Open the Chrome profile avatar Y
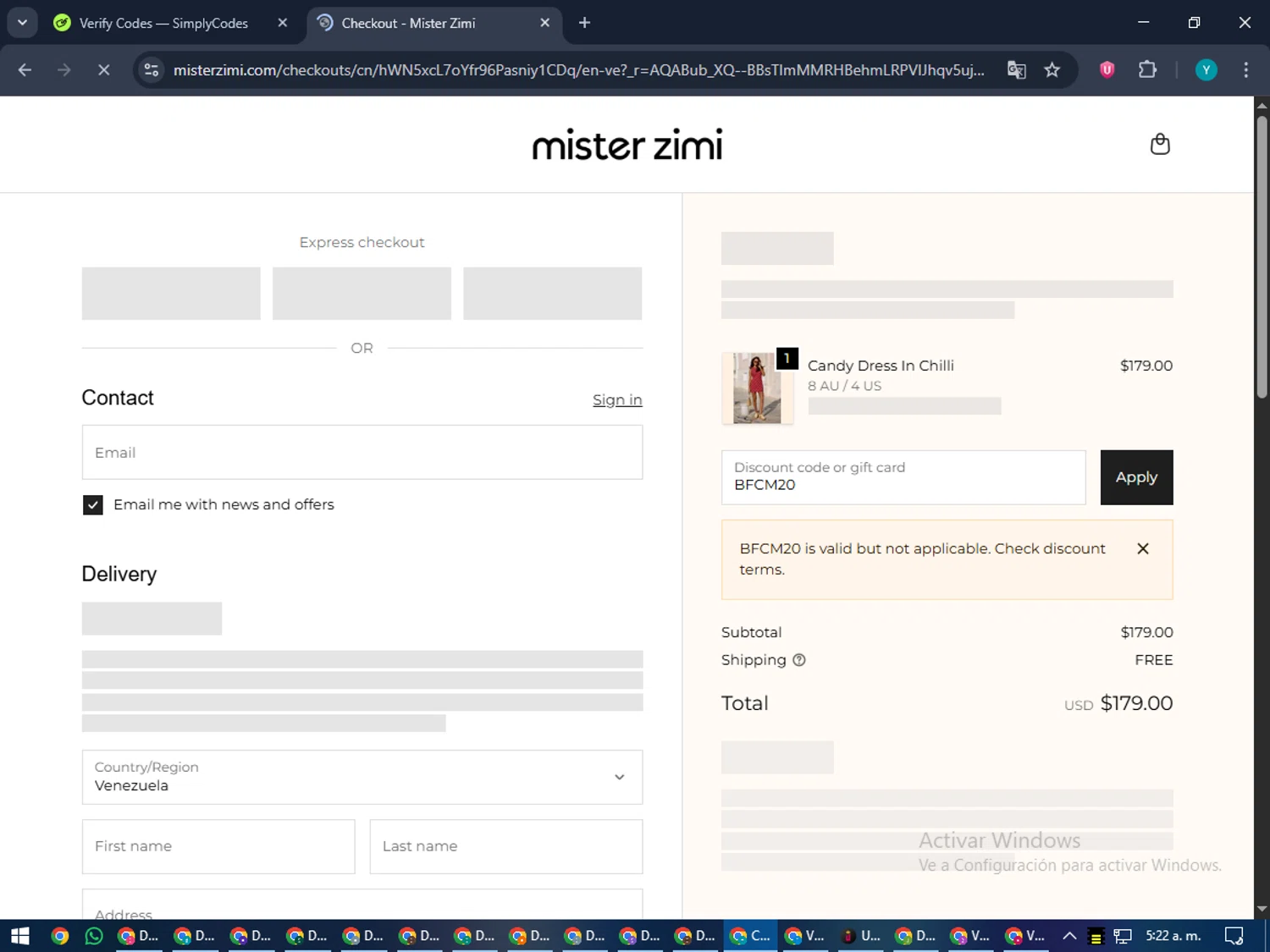Image resolution: width=1270 pixels, height=952 pixels. pyautogui.click(x=1206, y=70)
